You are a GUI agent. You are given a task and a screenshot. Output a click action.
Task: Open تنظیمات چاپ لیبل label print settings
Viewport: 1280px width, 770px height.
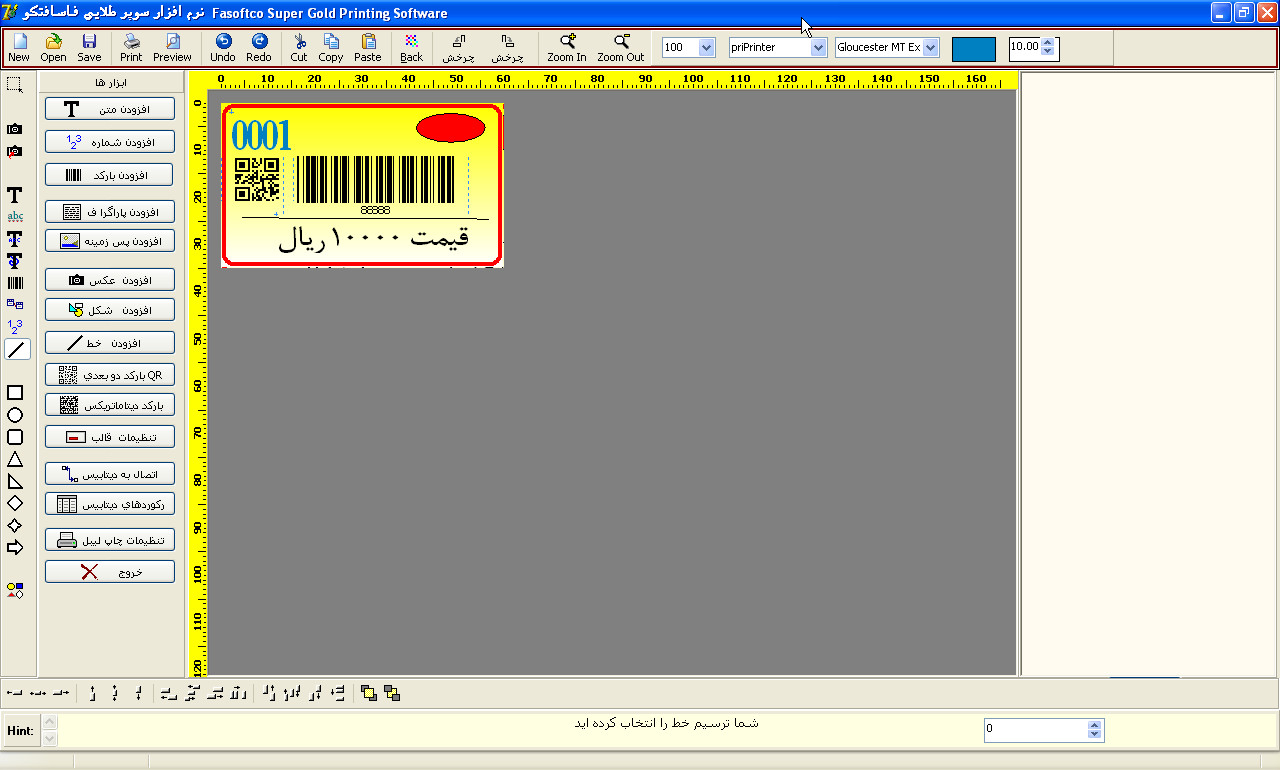tap(110, 540)
